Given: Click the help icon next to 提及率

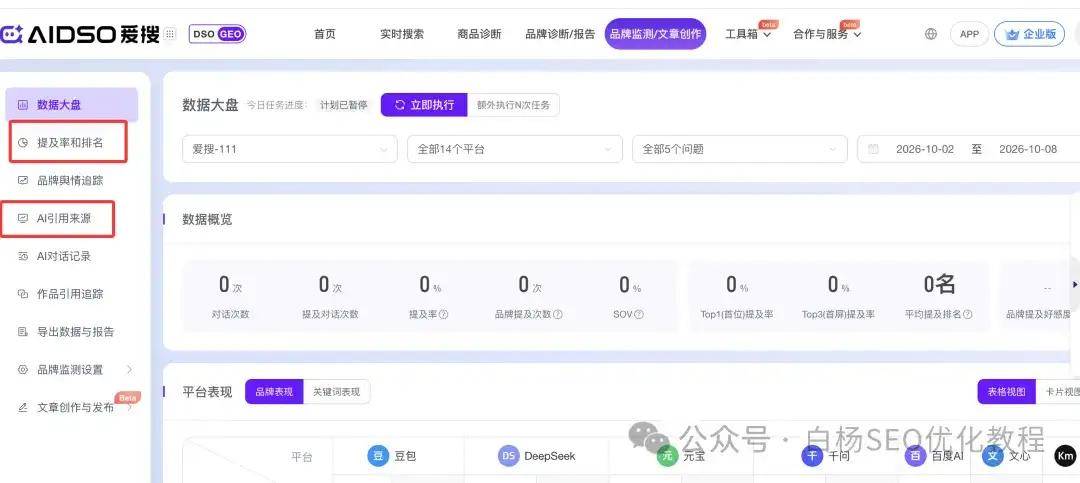Looking at the screenshot, I should click(444, 314).
